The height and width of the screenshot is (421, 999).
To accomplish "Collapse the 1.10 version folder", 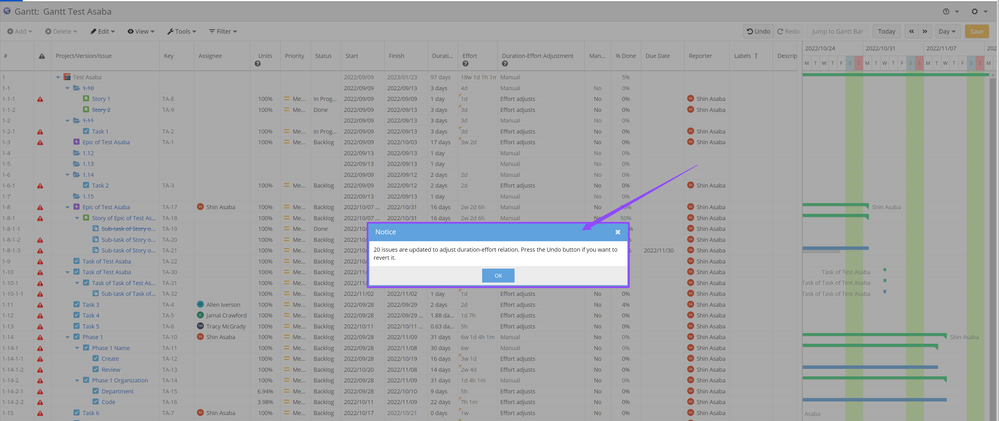I will pyautogui.click(x=68, y=88).
